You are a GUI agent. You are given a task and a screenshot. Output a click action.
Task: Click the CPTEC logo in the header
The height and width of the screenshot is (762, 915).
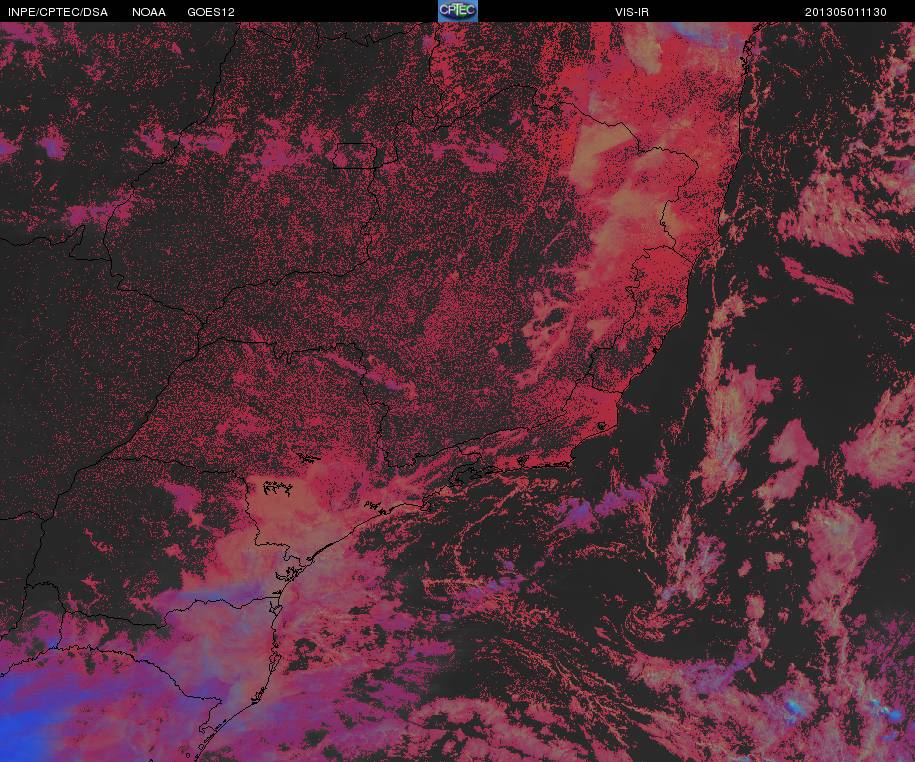pos(458,11)
